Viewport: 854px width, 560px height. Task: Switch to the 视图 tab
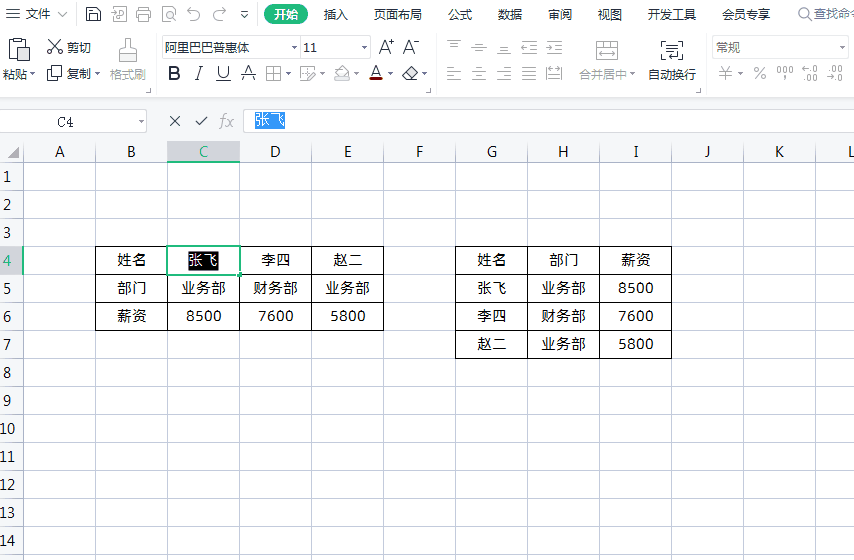coord(609,15)
